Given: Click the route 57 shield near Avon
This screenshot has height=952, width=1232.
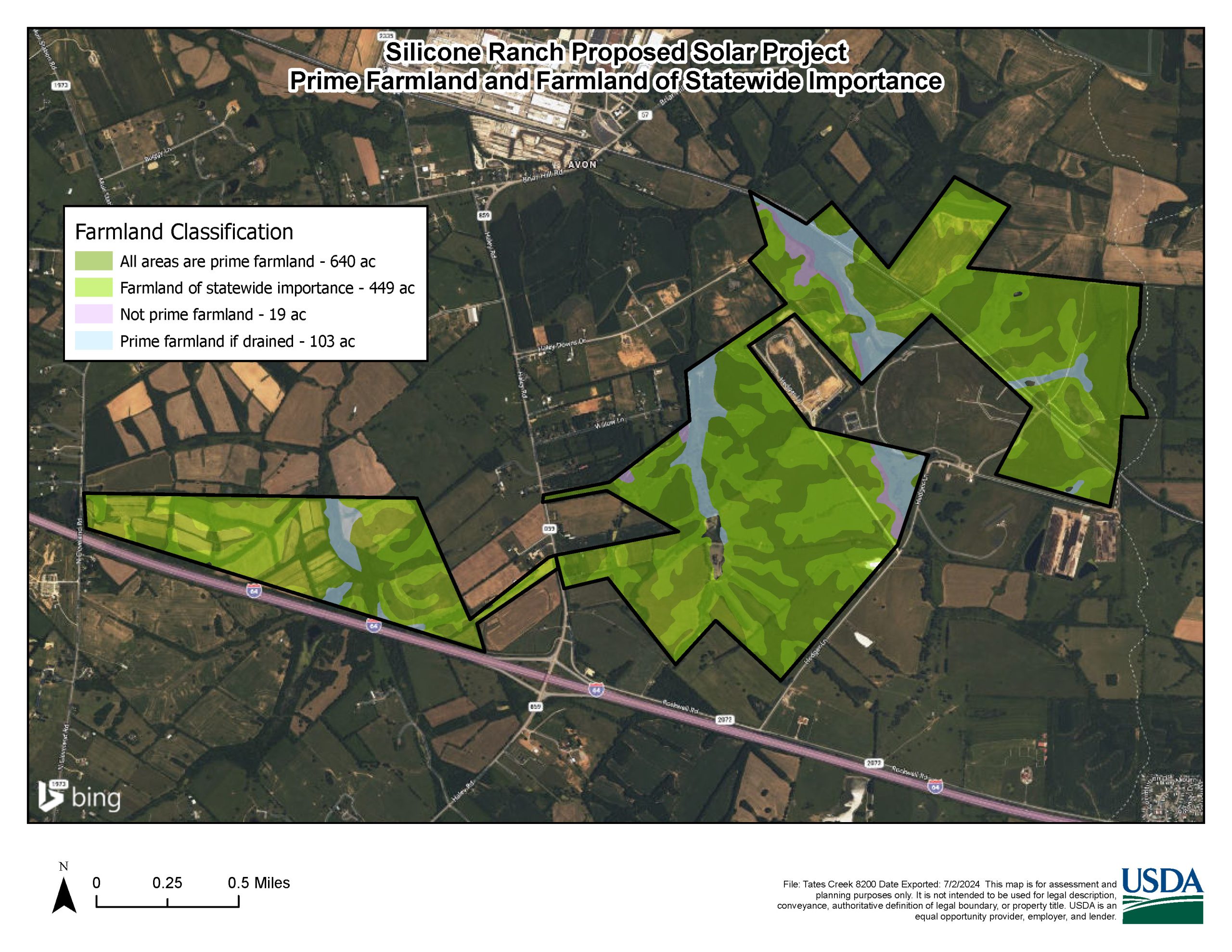Looking at the screenshot, I should [x=645, y=115].
